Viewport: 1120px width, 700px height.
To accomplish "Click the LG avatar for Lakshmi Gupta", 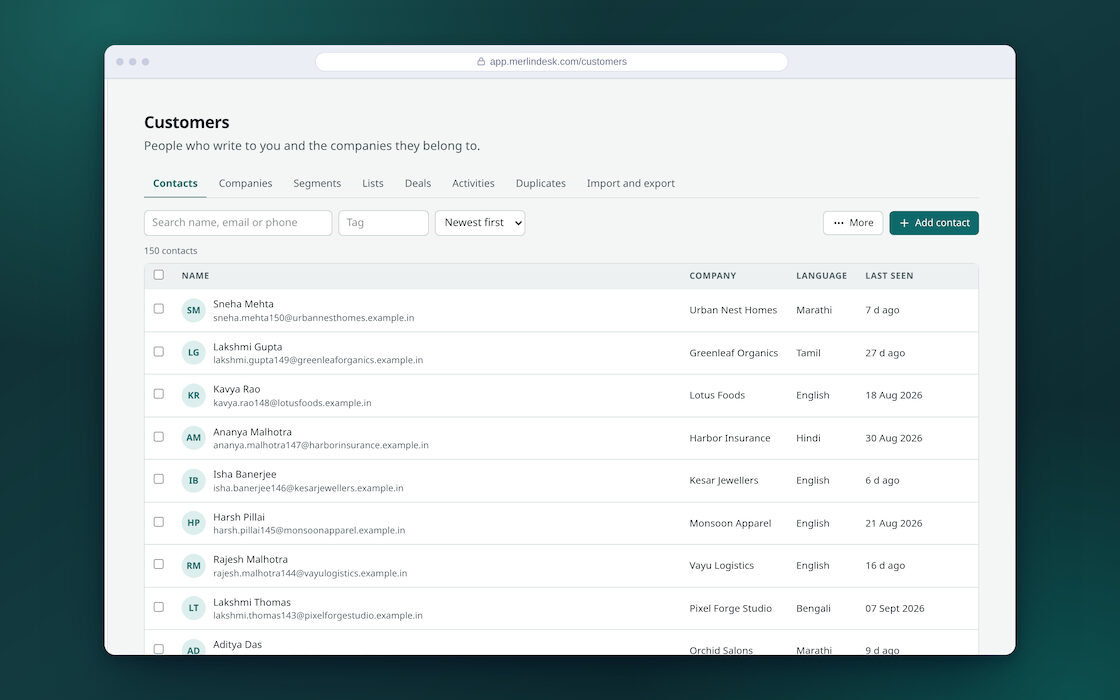I will [x=194, y=353].
